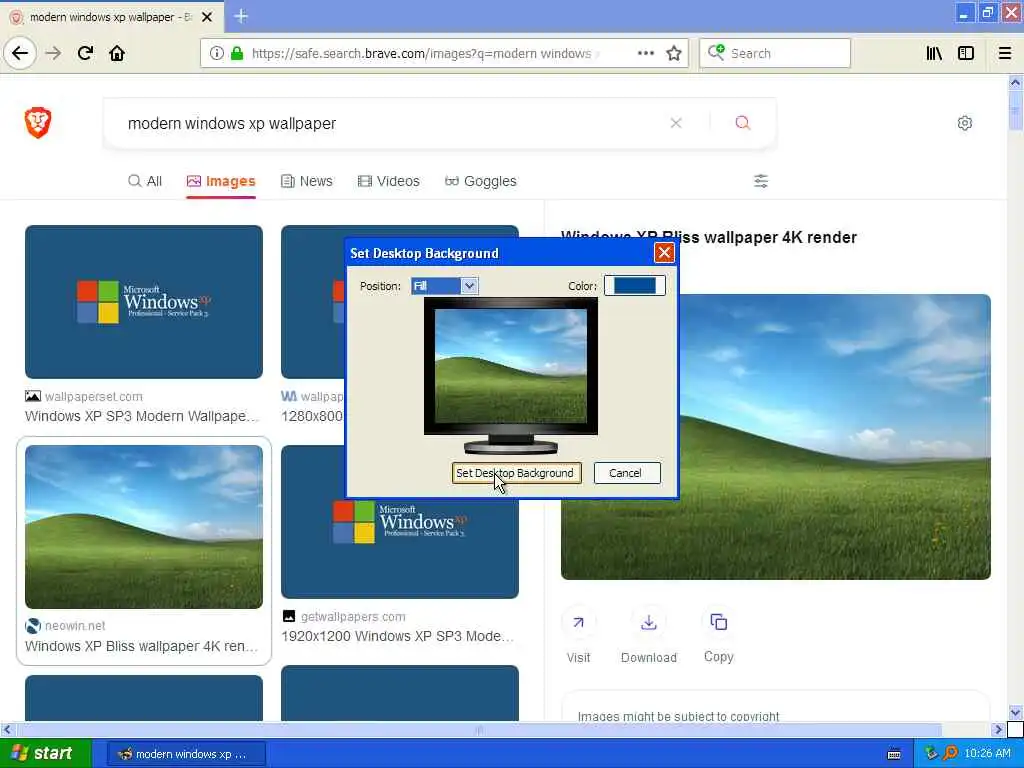1024x768 pixels.
Task: Open the Color picker swatch in dialog
Action: [x=635, y=285]
